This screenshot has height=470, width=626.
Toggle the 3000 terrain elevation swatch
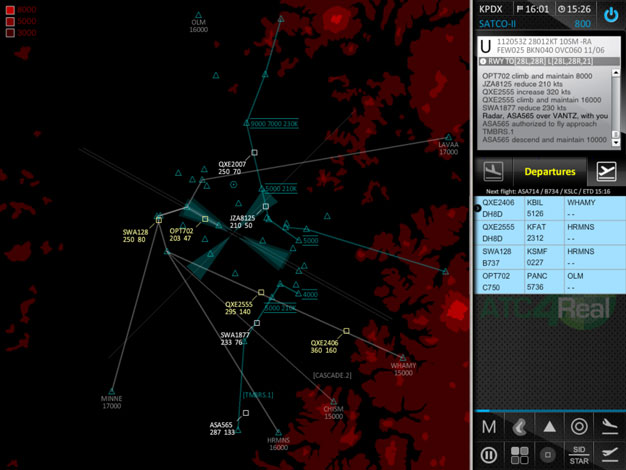click(10, 32)
